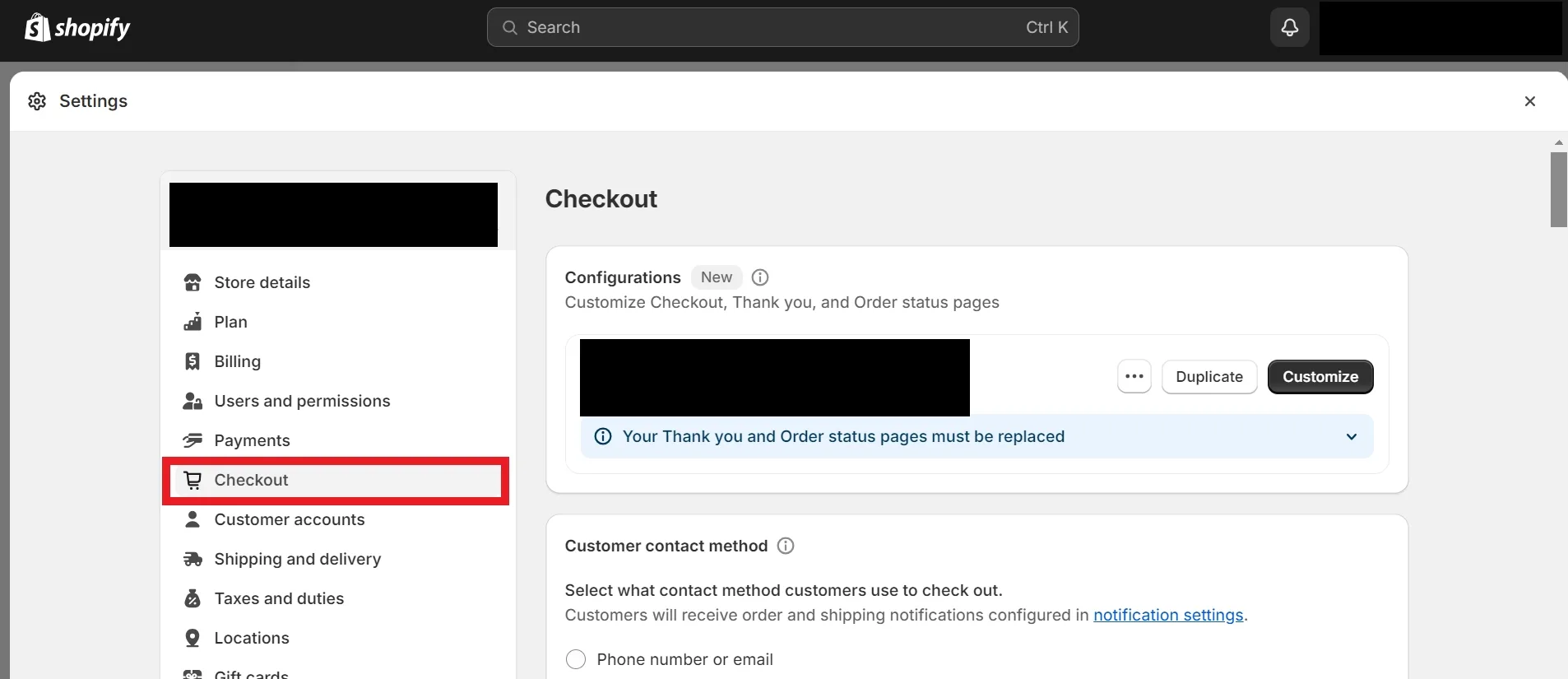
Task: Open Shipping and delivery settings
Action: 297,559
